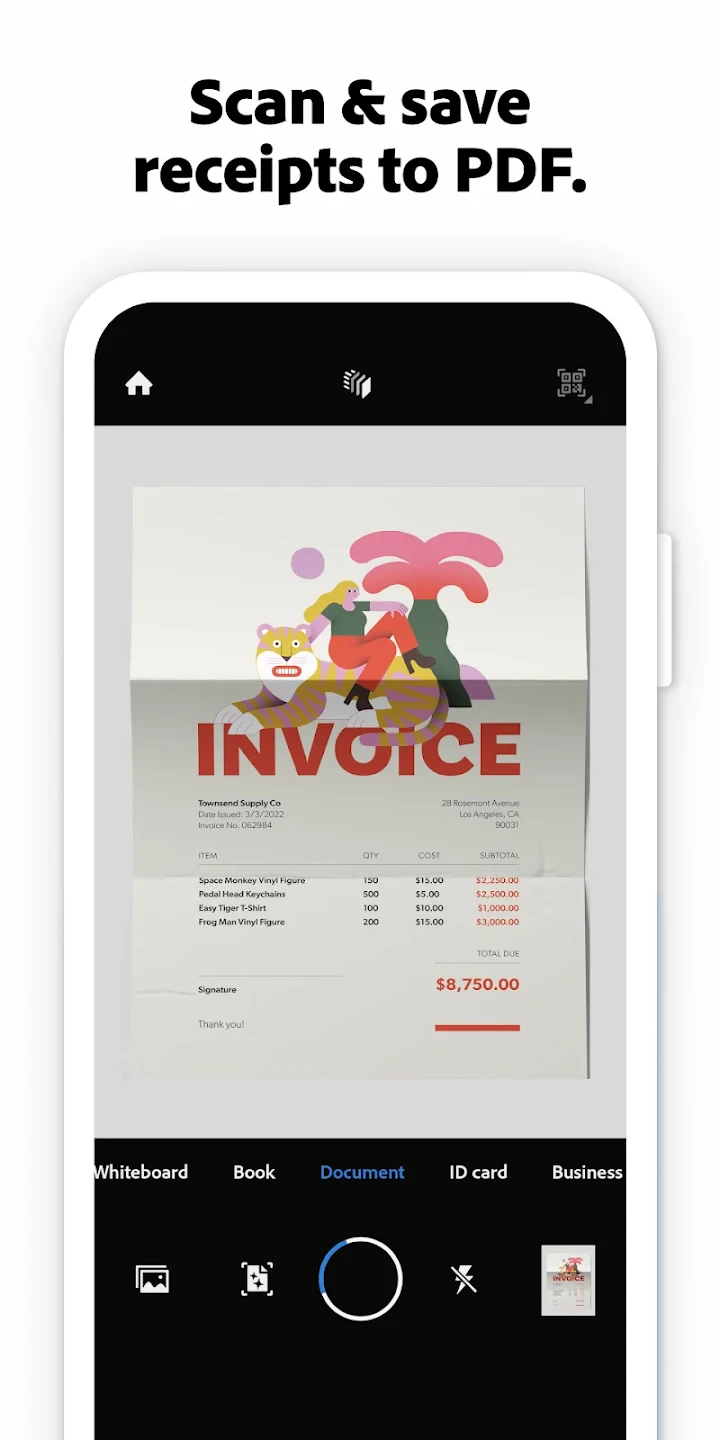Select the Business card mode
This screenshot has height=1440, width=720.
pyautogui.click(x=587, y=1172)
